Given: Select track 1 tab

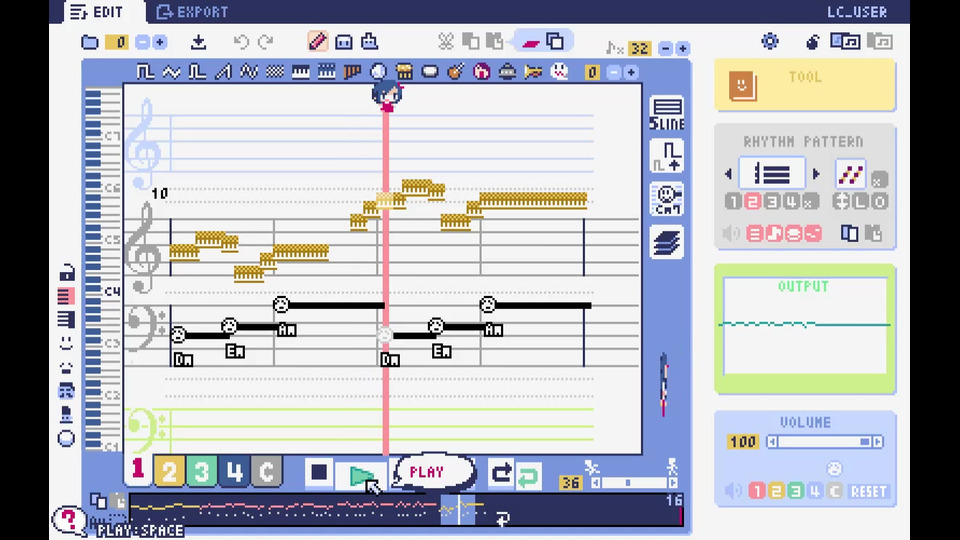Looking at the screenshot, I should [x=138, y=470].
